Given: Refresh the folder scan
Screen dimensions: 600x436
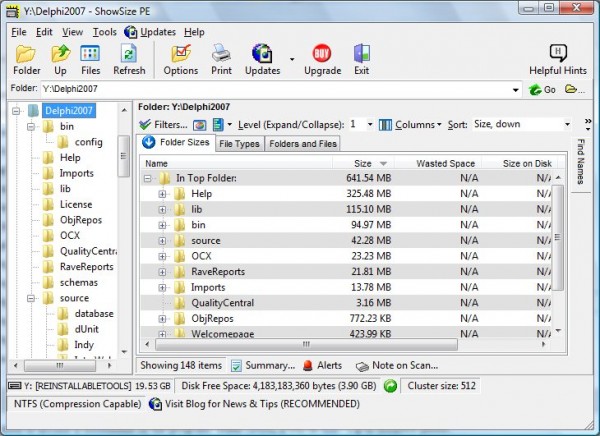Looking at the screenshot, I should 129,59.
